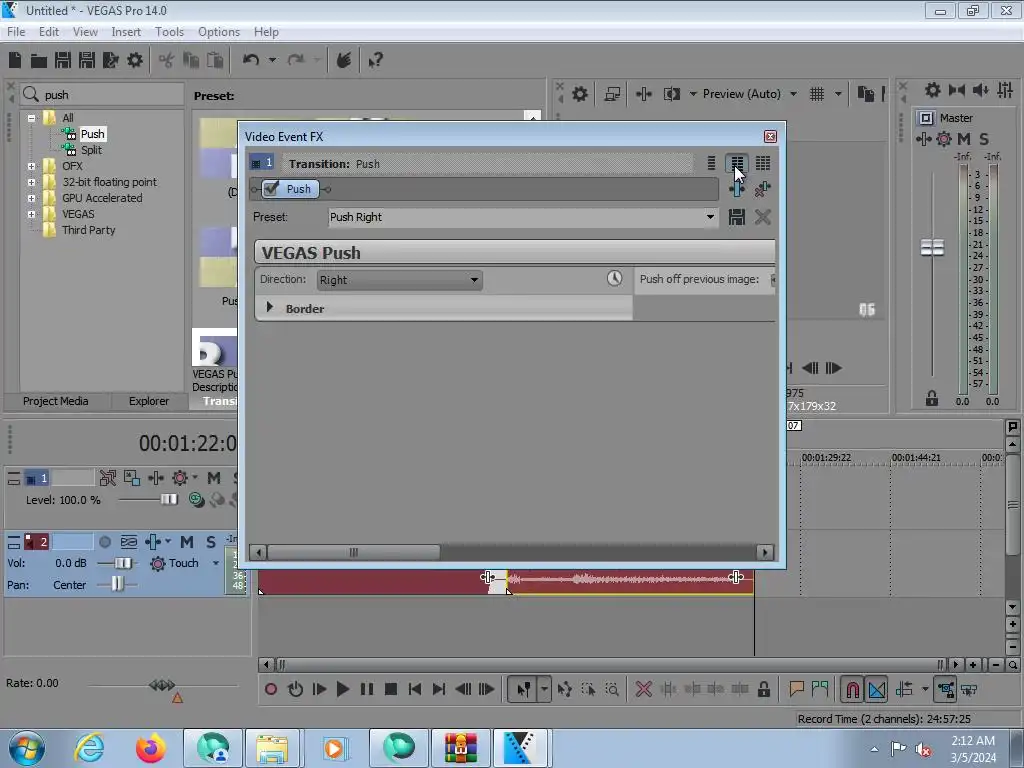This screenshot has height=768, width=1024.
Task: Lock Master fader channels padlock
Action: tap(932, 398)
